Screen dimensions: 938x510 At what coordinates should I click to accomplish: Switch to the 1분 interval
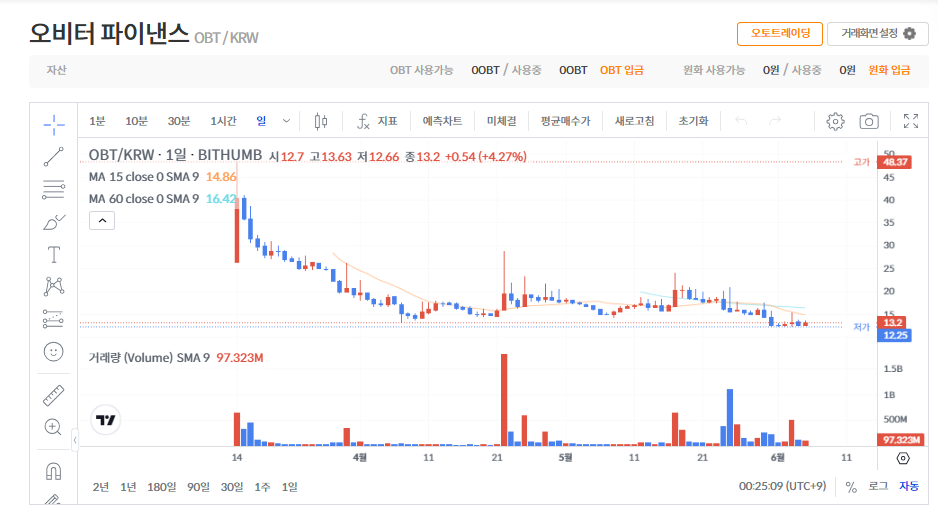[x=97, y=121]
